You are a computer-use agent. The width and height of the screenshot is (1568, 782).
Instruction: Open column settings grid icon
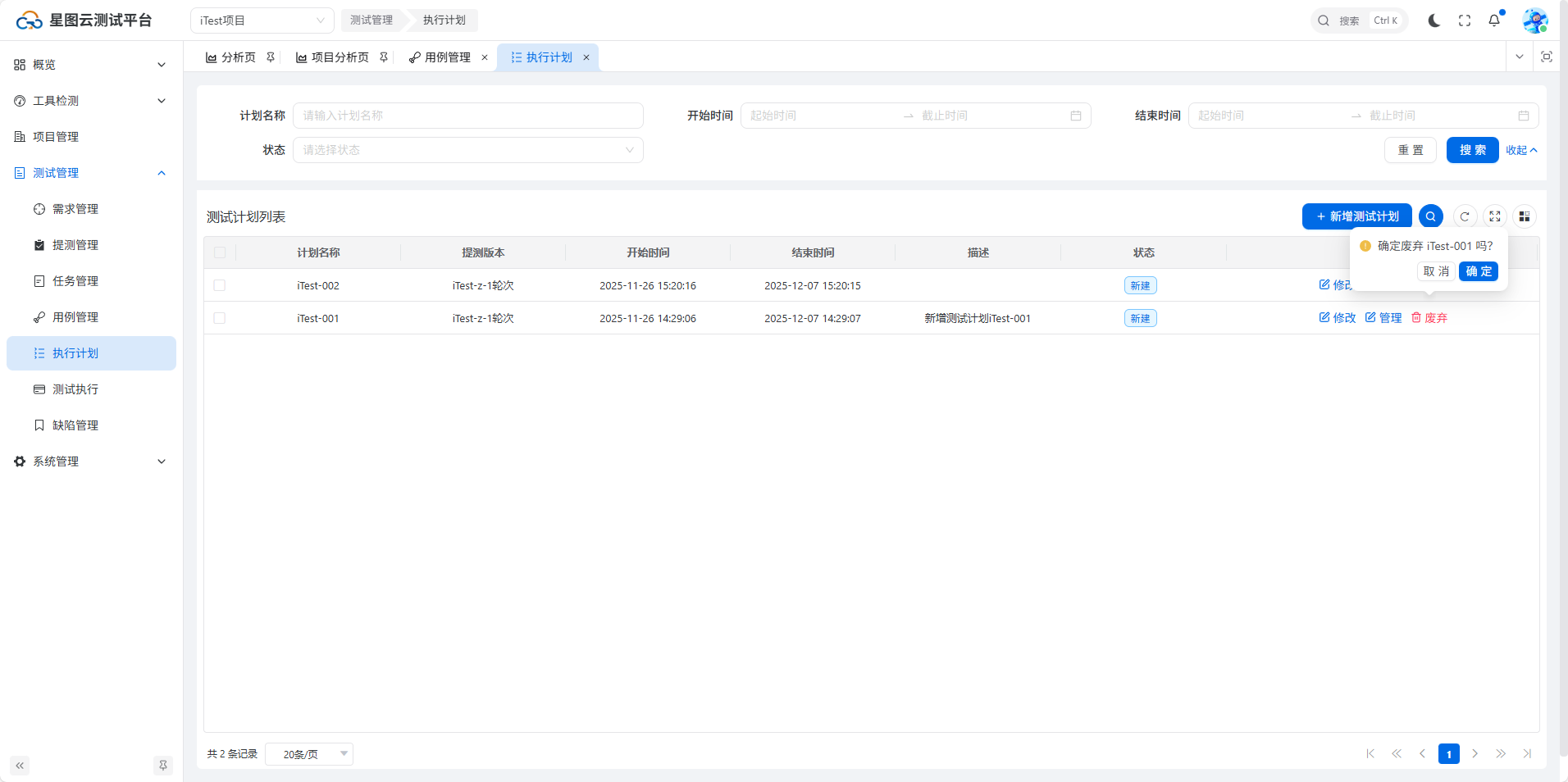coord(1525,216)
